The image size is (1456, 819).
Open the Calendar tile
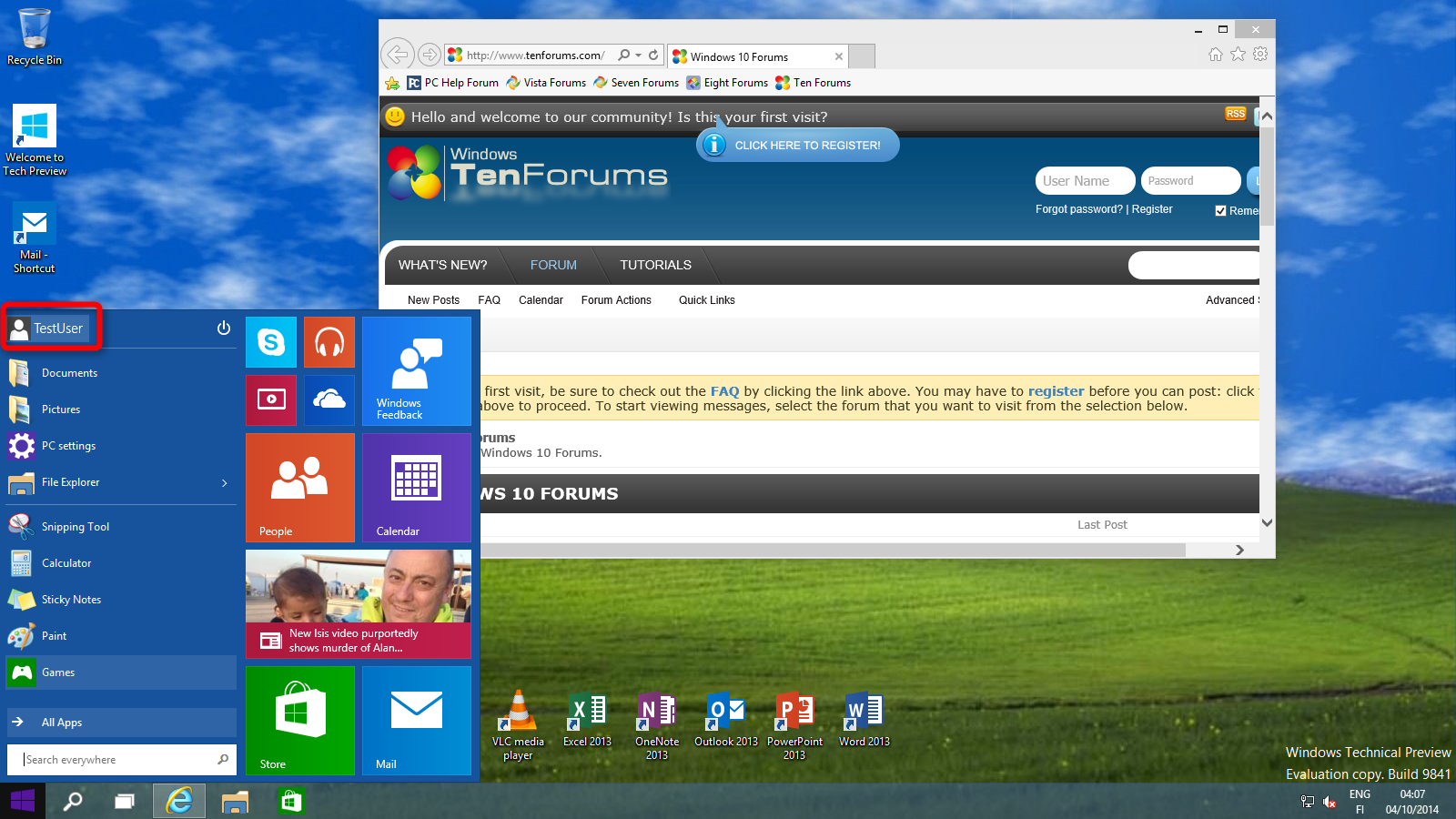417,488
